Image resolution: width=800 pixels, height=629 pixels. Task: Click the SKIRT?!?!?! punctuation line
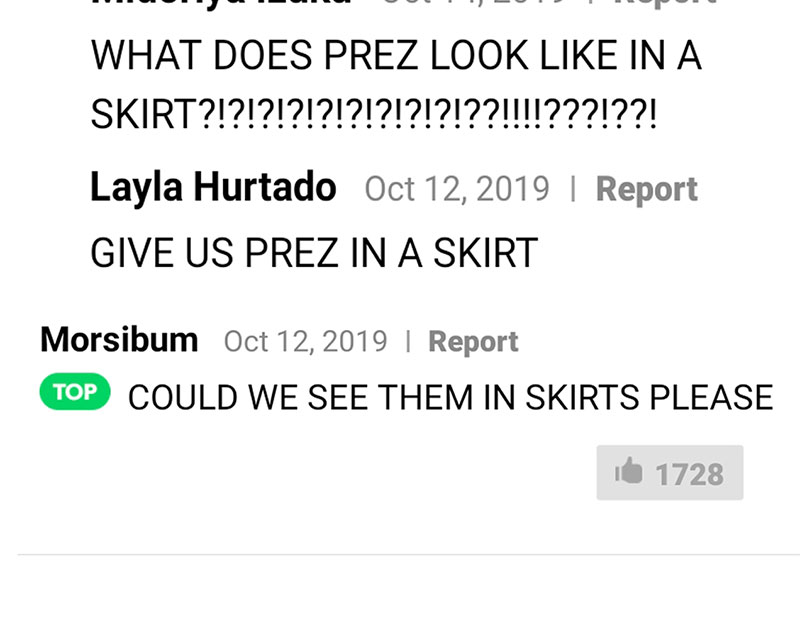(373, 114)
